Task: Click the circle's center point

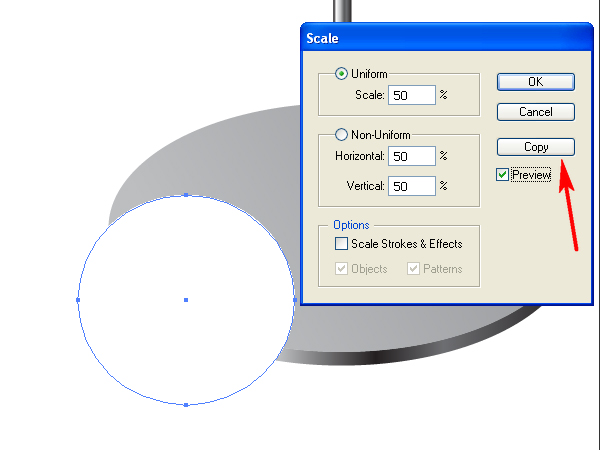Action: tap(186, 300)
